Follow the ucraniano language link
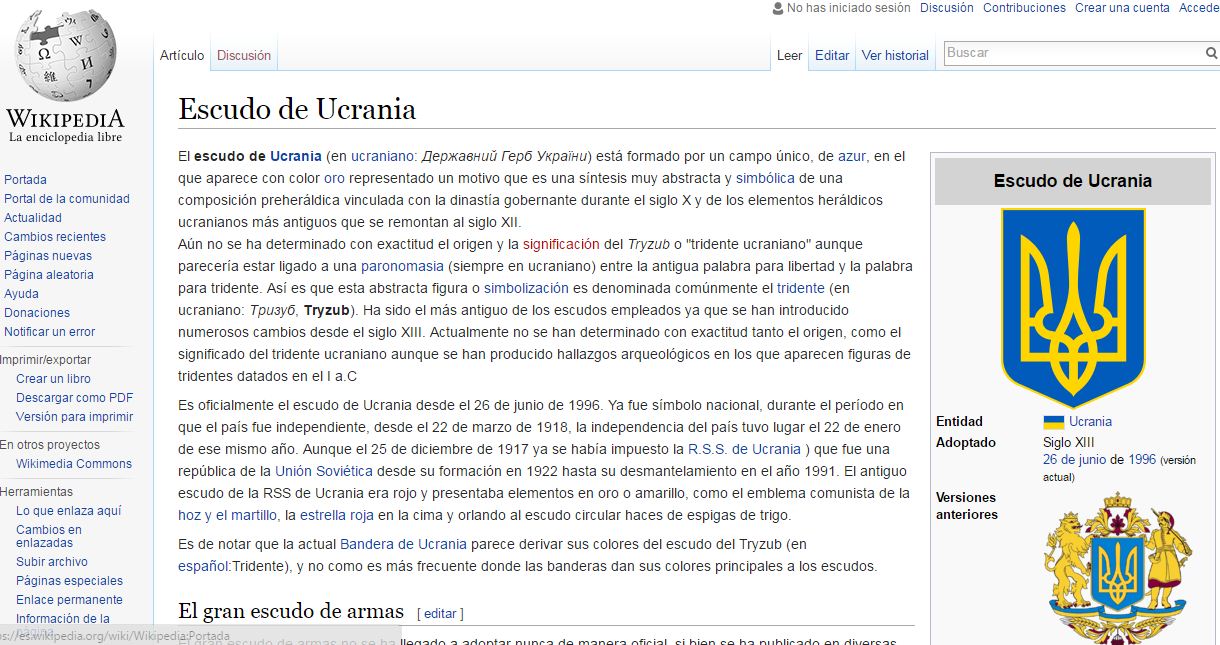 382,156
